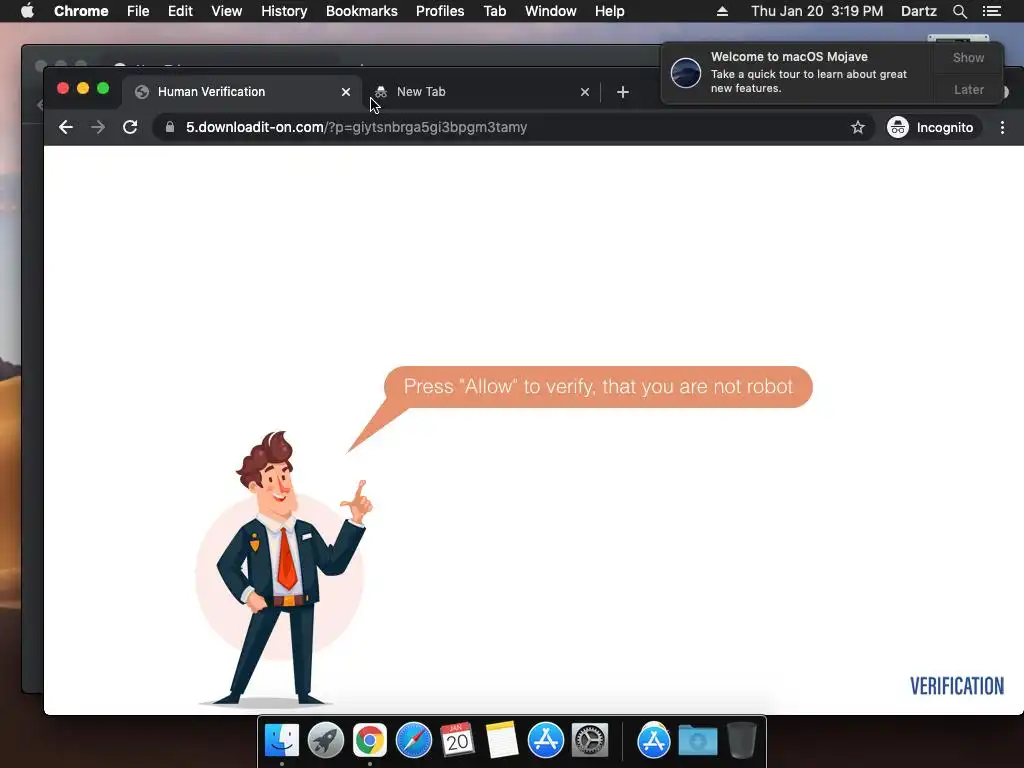Click the forward navigation arrow
This screenshot has height=768, width=1024.
pos(98,127)
